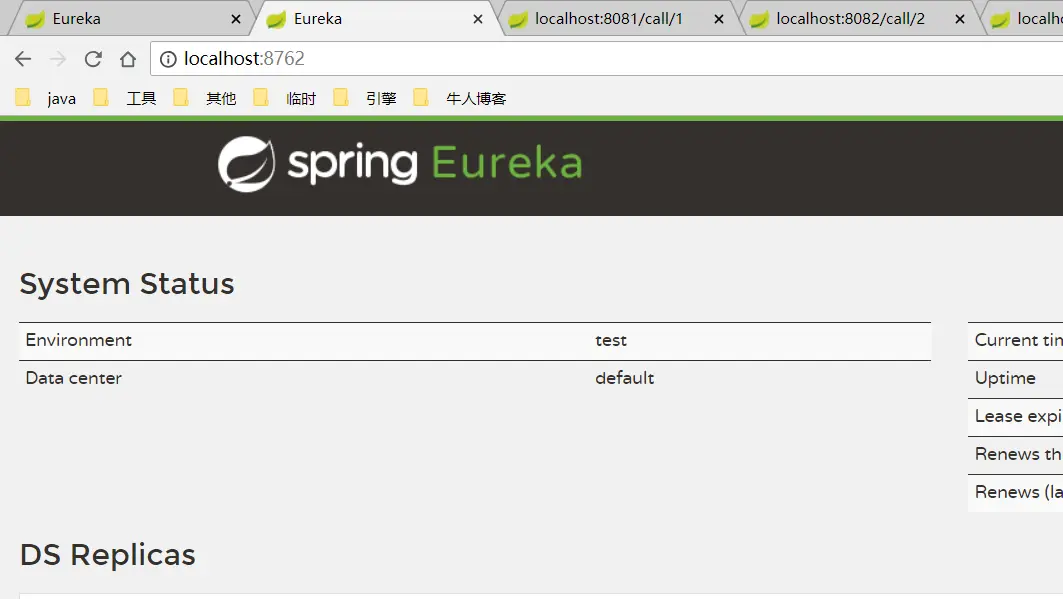This screenshot has height=599, width=1063.
Task: Select the Environment row label
Action: tap(79, 340)
